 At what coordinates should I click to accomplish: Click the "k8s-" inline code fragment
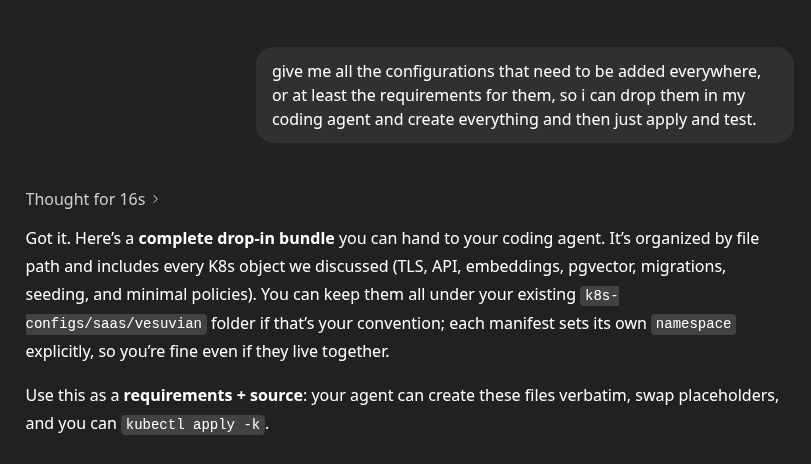(x=600, y=296)
